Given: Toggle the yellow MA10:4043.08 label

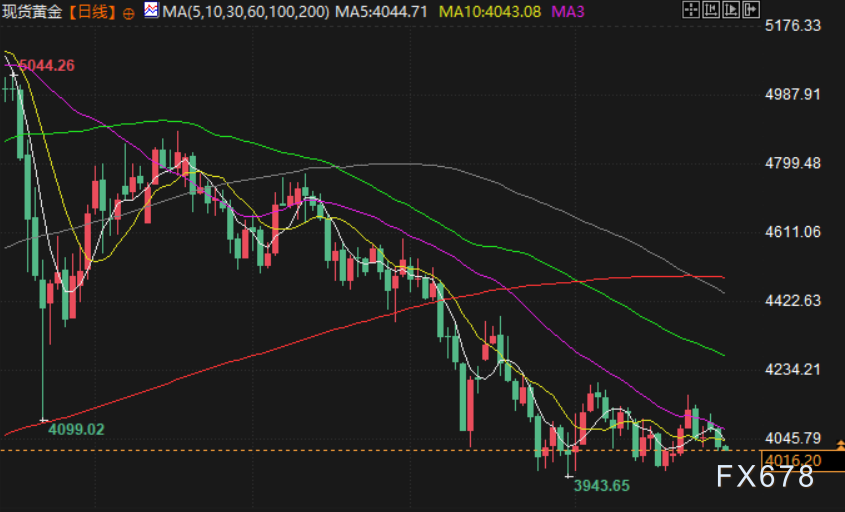Looking at the screenshot, I should (x=490, y=12).
